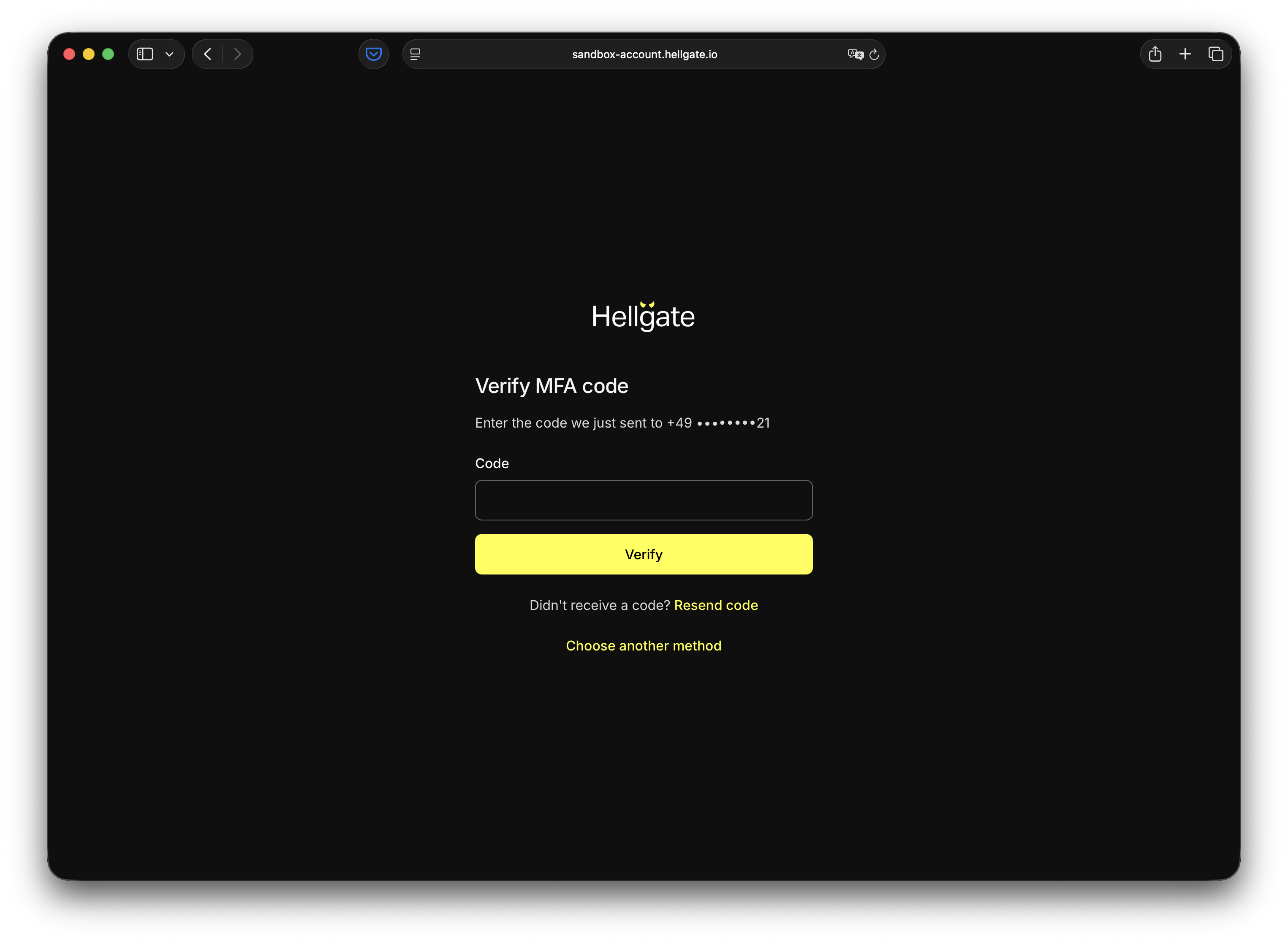Select Choose another method link

pyautogui.click(x=644, y=645)
